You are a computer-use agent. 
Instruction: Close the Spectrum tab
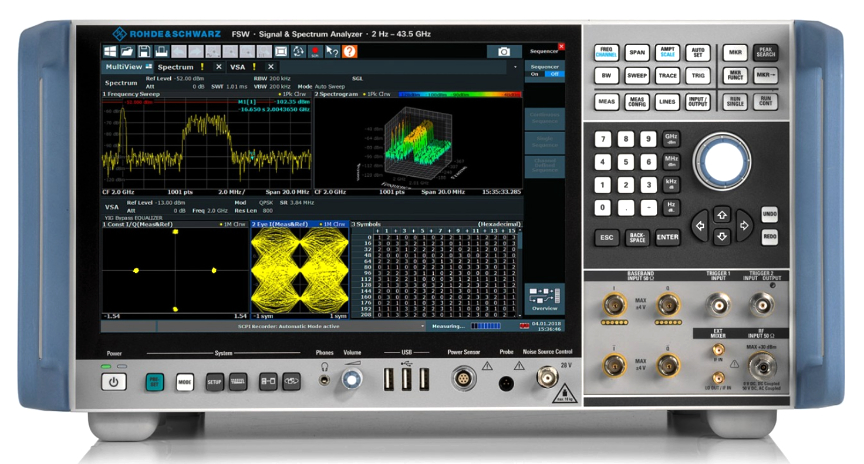point(219,67)
